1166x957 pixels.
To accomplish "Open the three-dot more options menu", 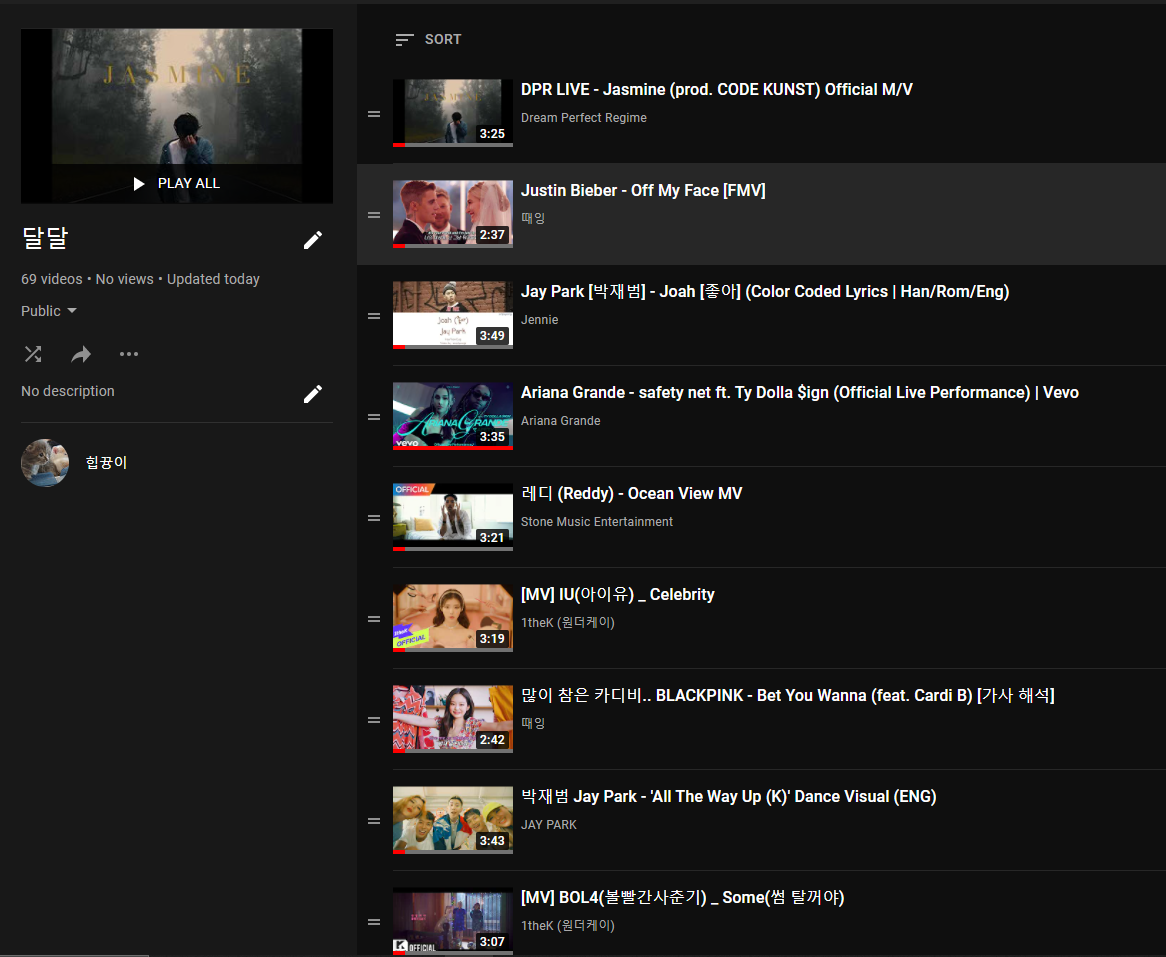I will (x=129, y=354).
